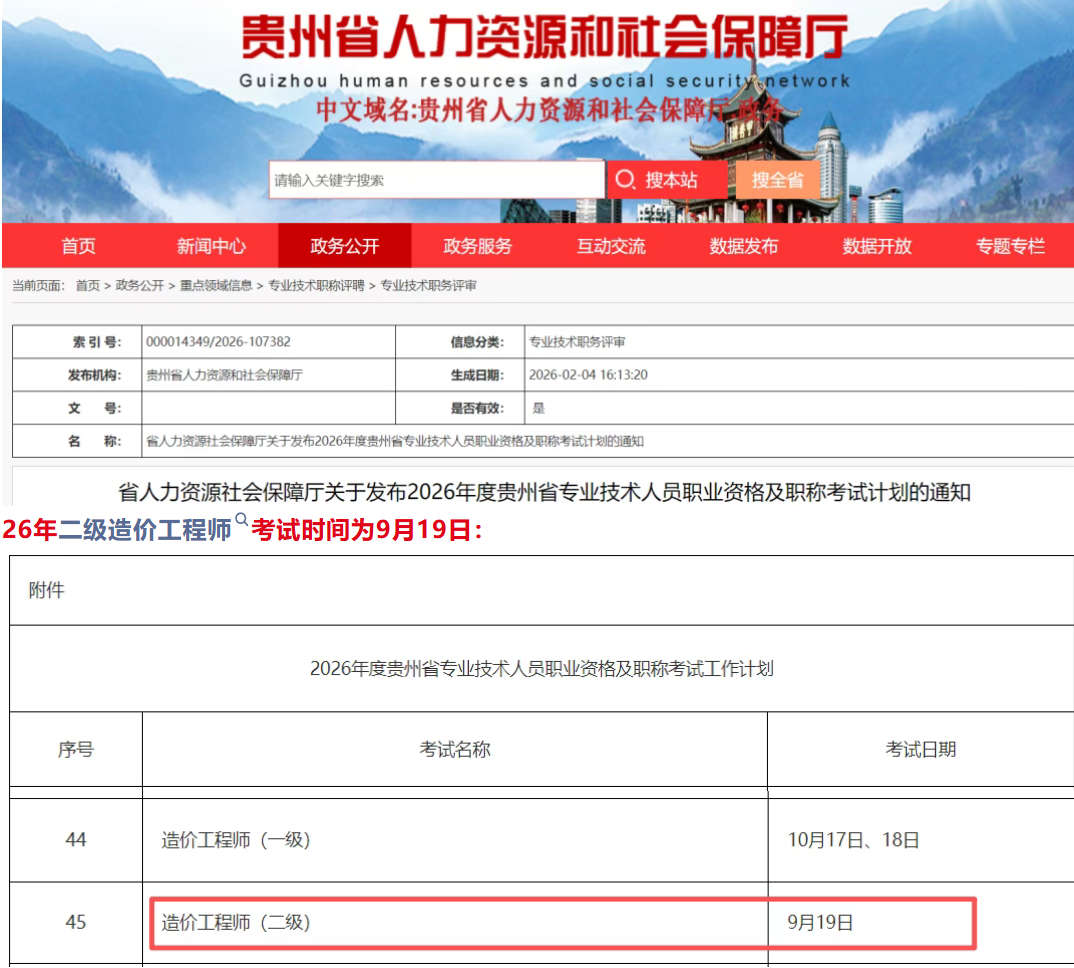Click the keyword search input box
1074x968 pixels.
pos(435,178)
